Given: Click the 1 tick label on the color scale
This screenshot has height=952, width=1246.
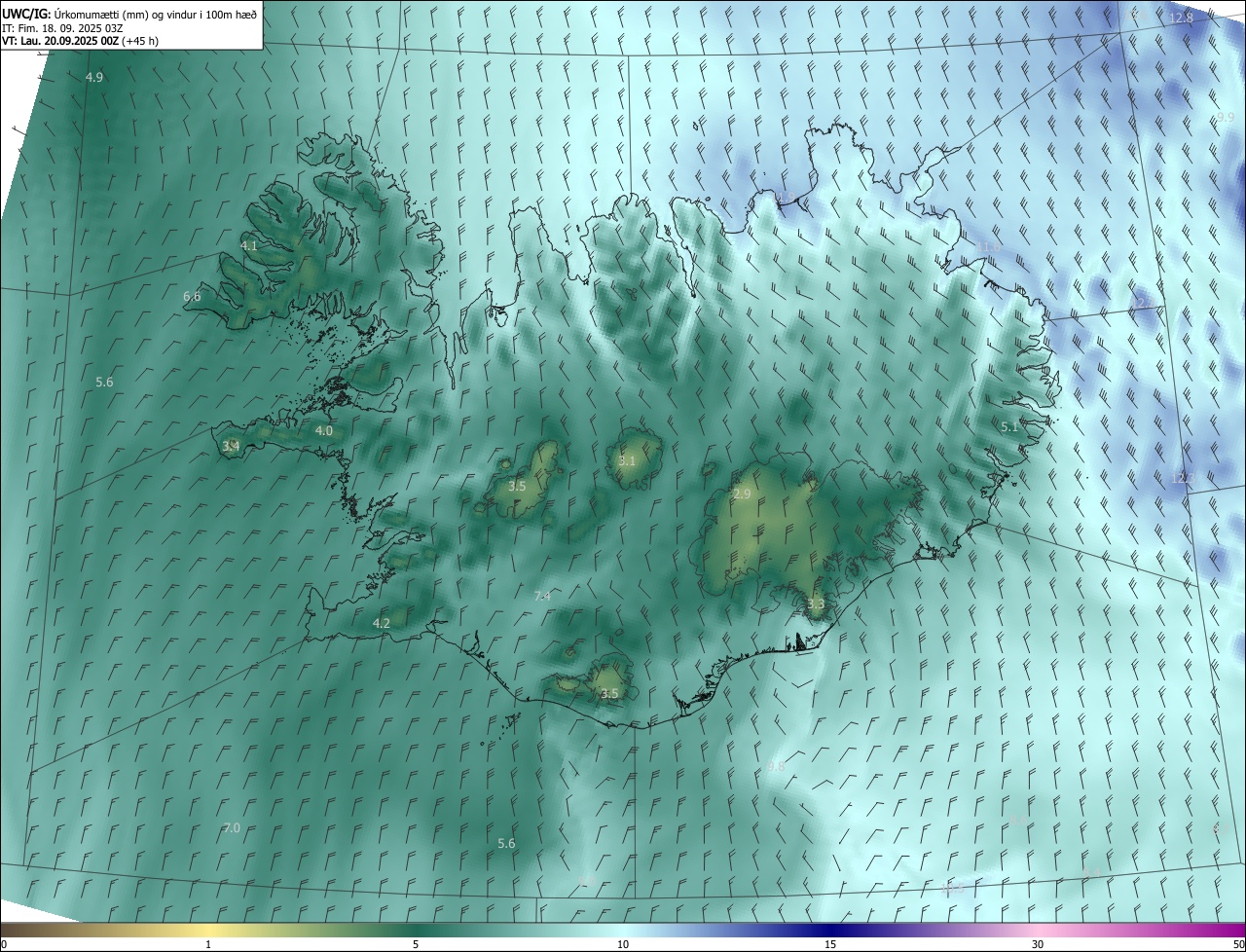Looking at the screenshot, I should tap(208, 944).
